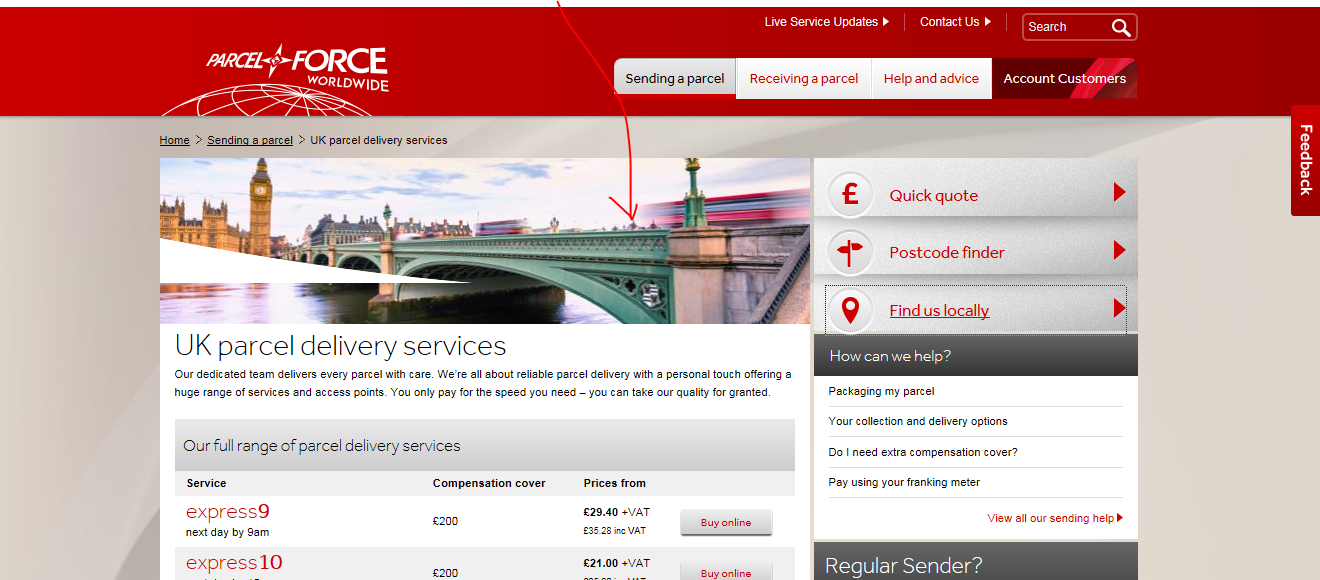Open View all our sending help link
Screen dimensions: 1320x580
coord(1050,518)
